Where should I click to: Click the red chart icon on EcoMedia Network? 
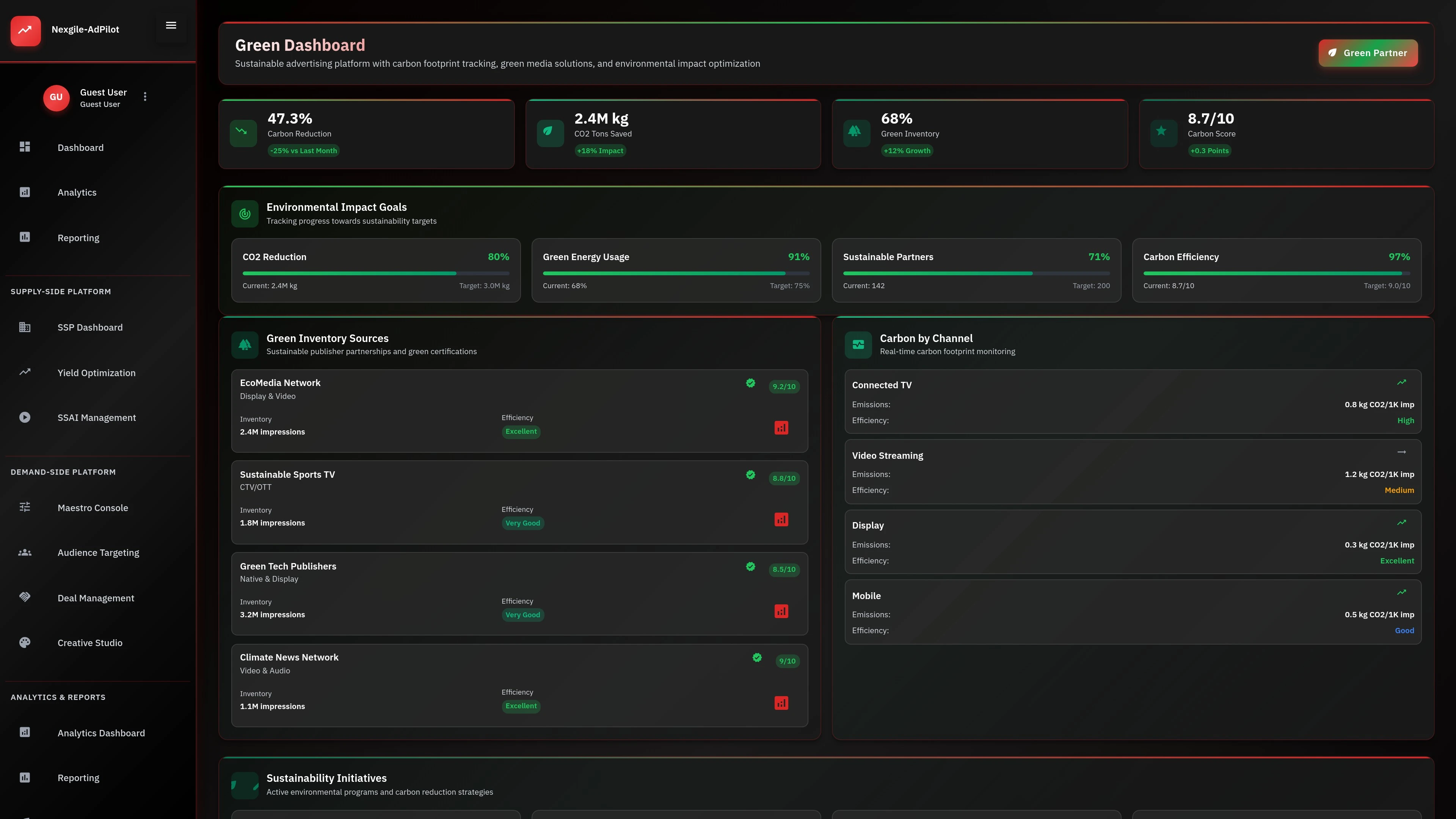click(781, 428)
